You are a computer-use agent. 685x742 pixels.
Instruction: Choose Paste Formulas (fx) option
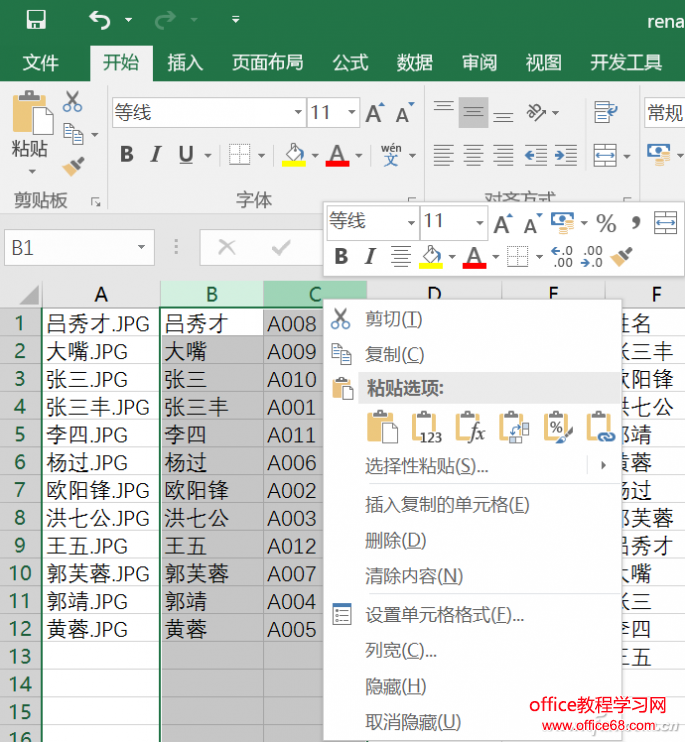coord(470,427)
